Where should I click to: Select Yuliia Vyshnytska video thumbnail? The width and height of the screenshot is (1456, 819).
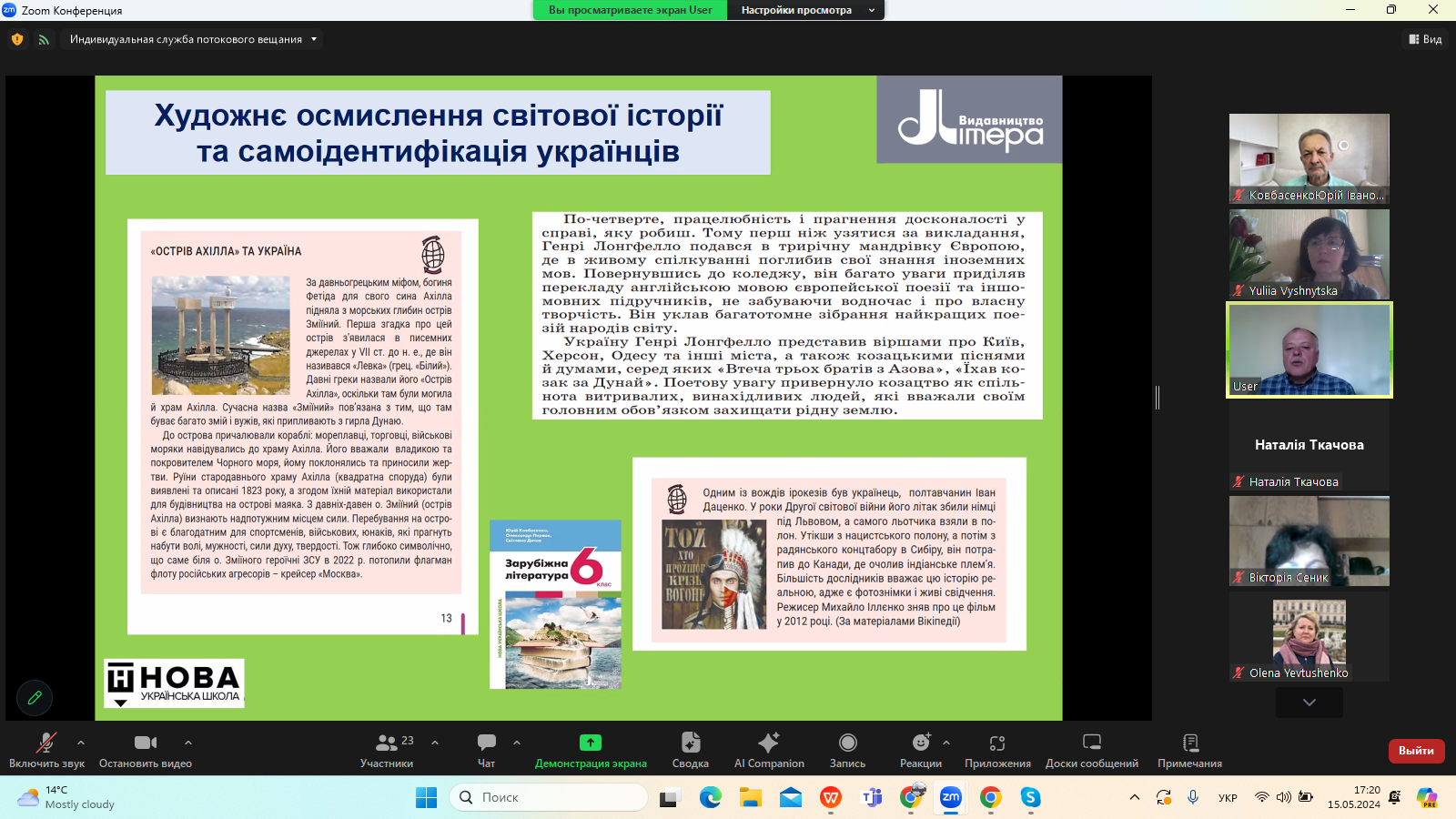click(1309, 254)
